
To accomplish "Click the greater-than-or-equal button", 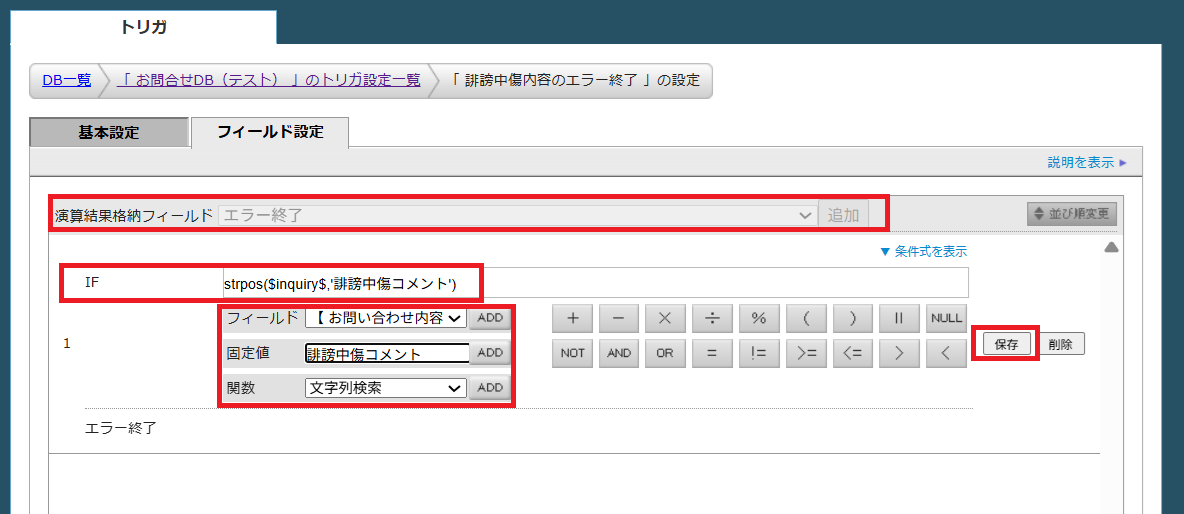I will [x=806, y=353].
